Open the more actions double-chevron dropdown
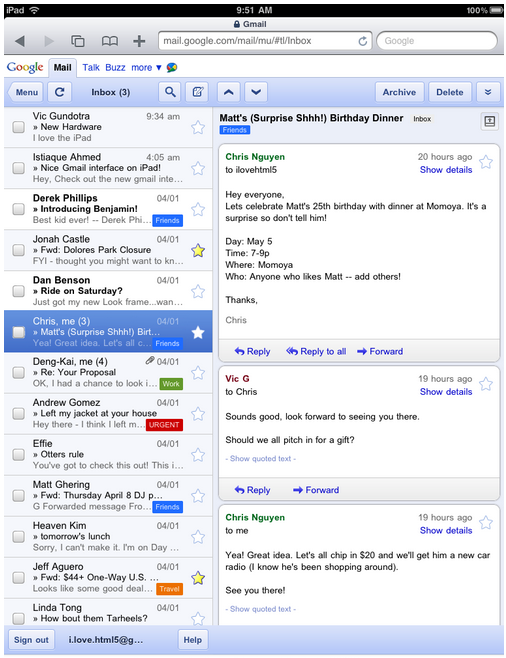The width and height of the screenshot is (506, 658). pos(488,92)
